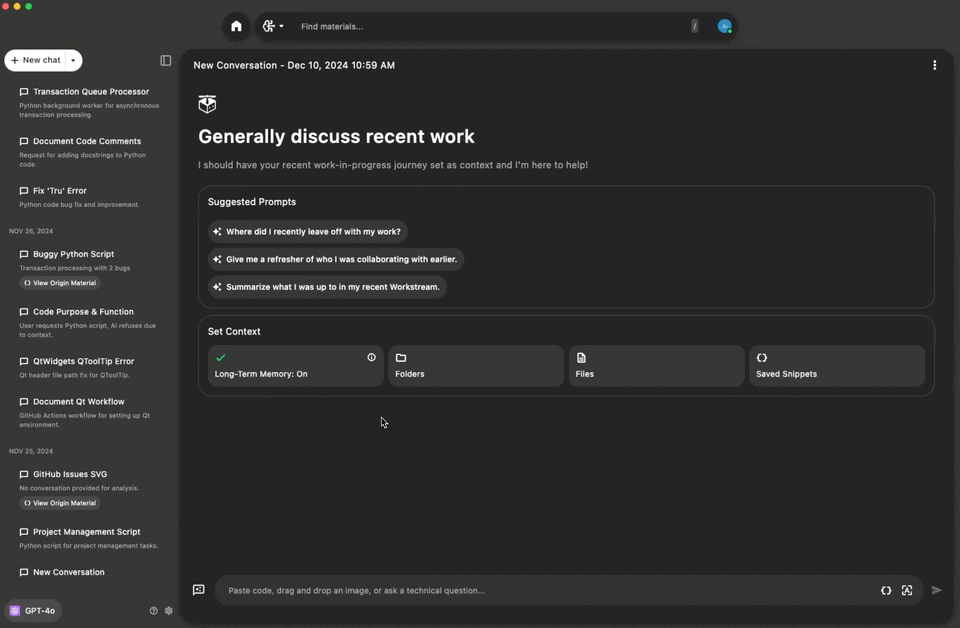
Task: Set context from Folders
Action: [x=476, y=365]
